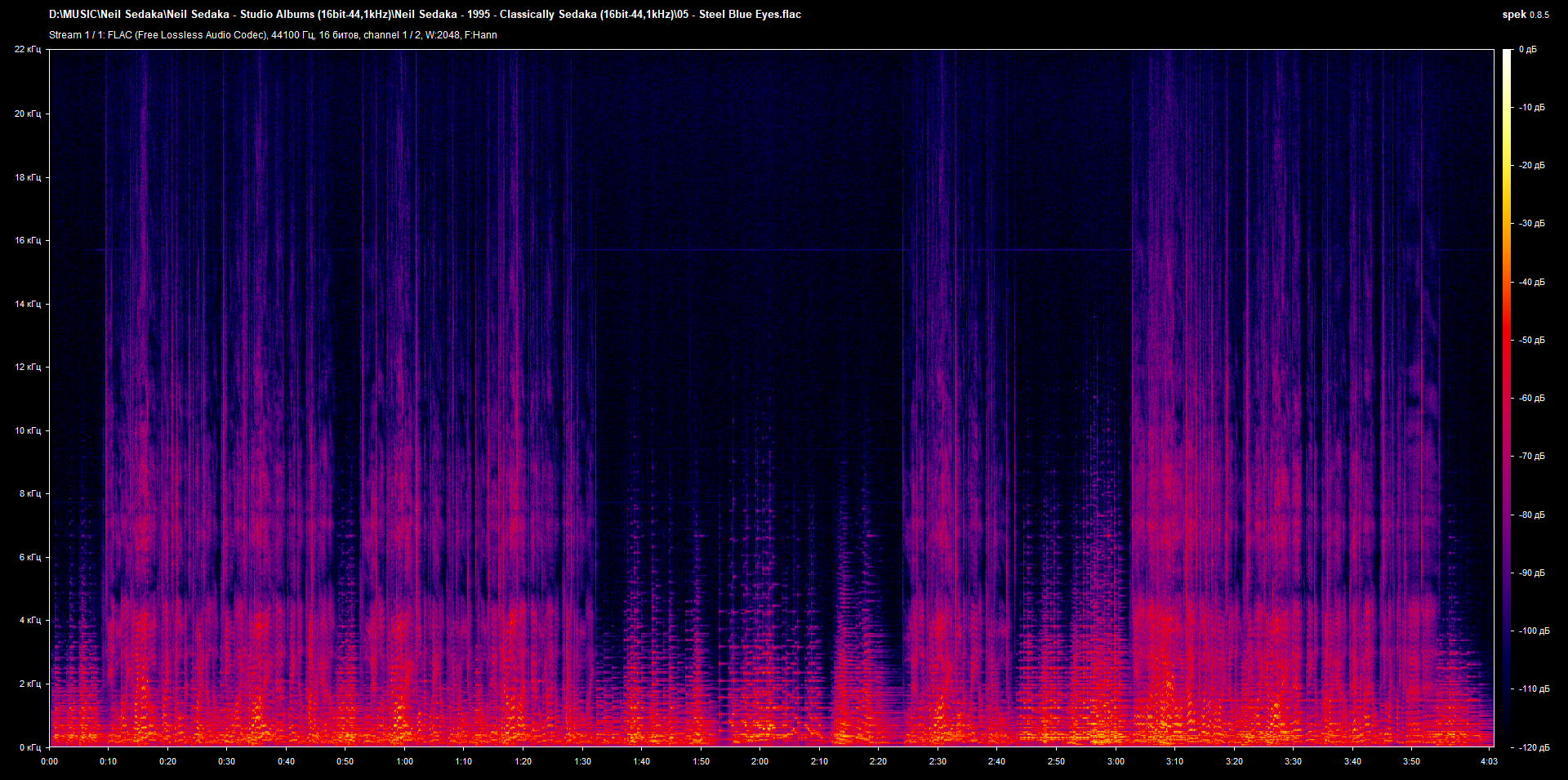1568x780 pixels.
Task: Click the 10 кГц frequency label
Action: pos(28,430)
